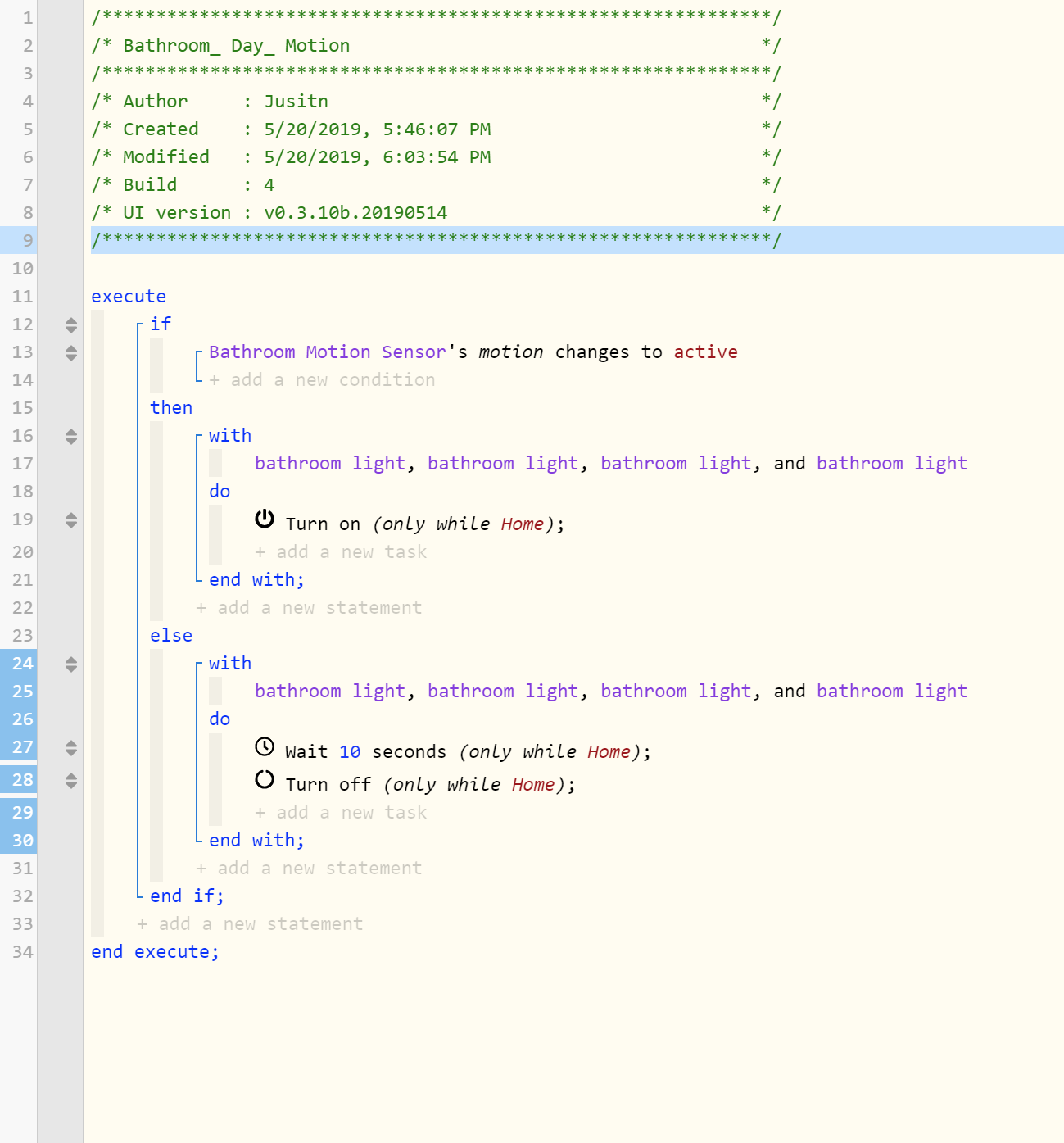Click the power icon beside Turn on
Image resolution: width=1064 pixels, height=1143 pixels.
coord(265,519)
